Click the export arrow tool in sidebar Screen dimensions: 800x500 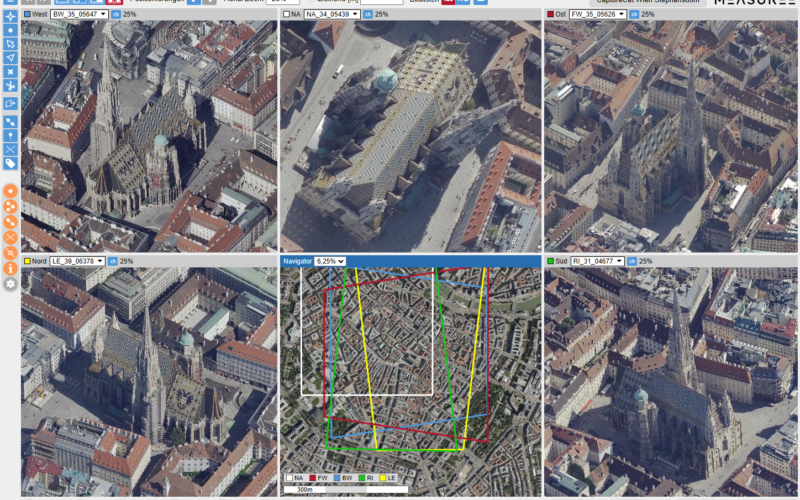tap(10, 104)
